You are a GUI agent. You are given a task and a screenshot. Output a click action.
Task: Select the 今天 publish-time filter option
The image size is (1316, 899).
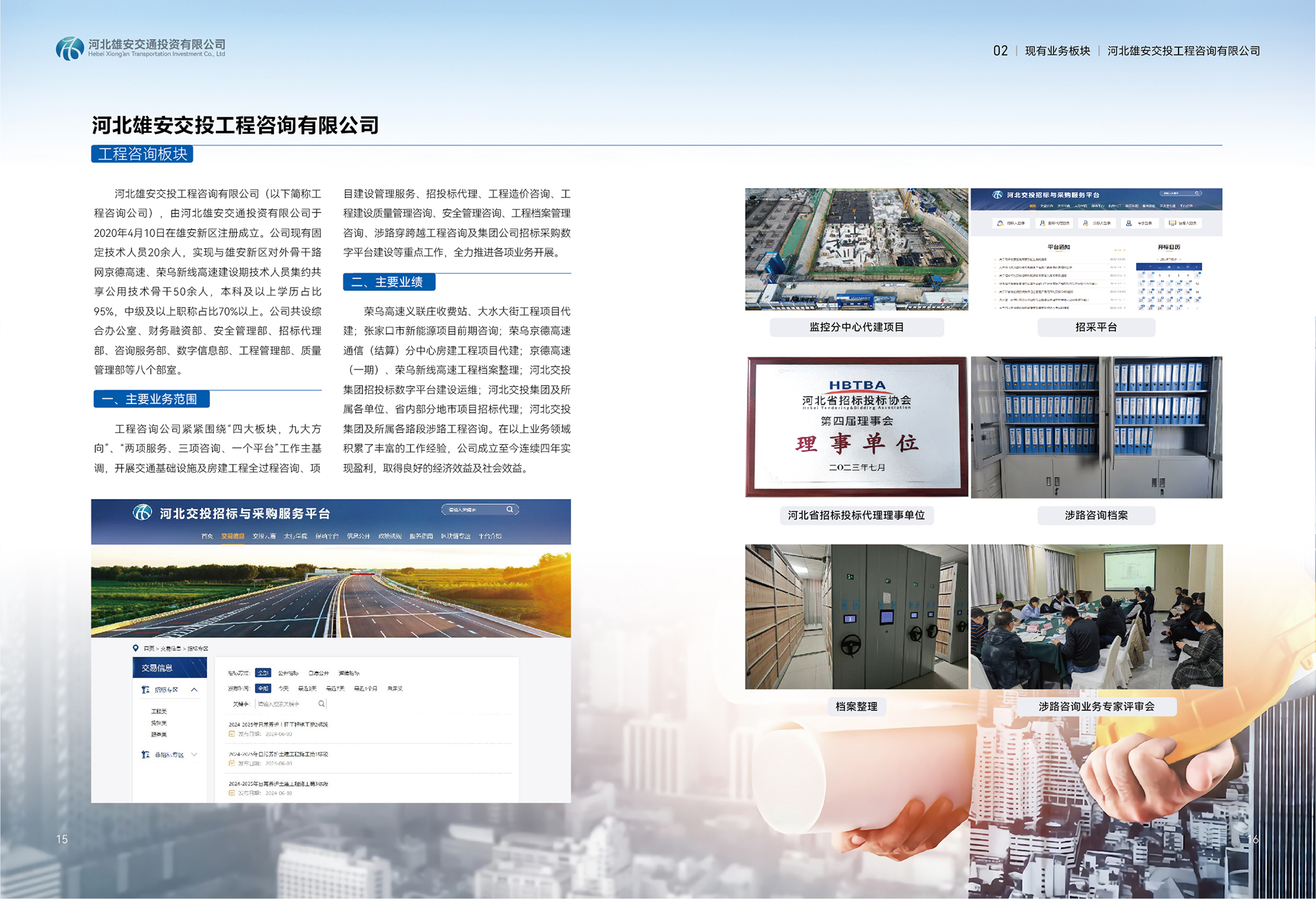click(x=284, y=688)
